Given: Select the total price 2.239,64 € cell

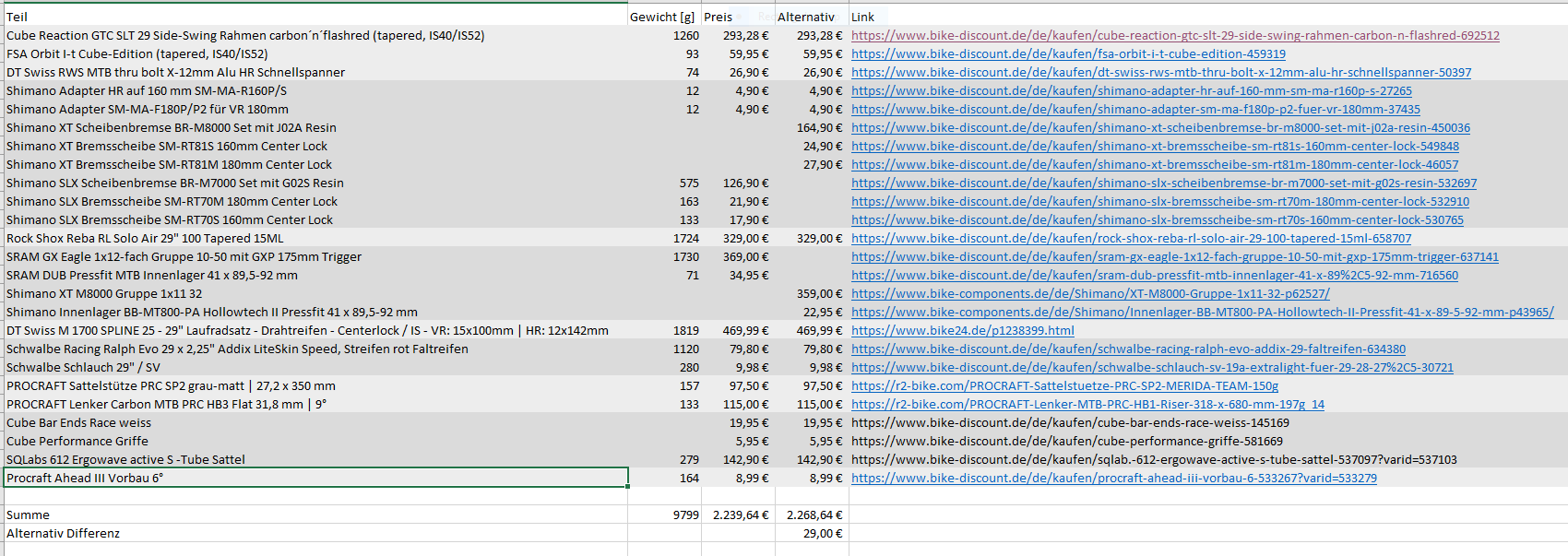Looking at the screenshot, I should (x=738, y=515).
